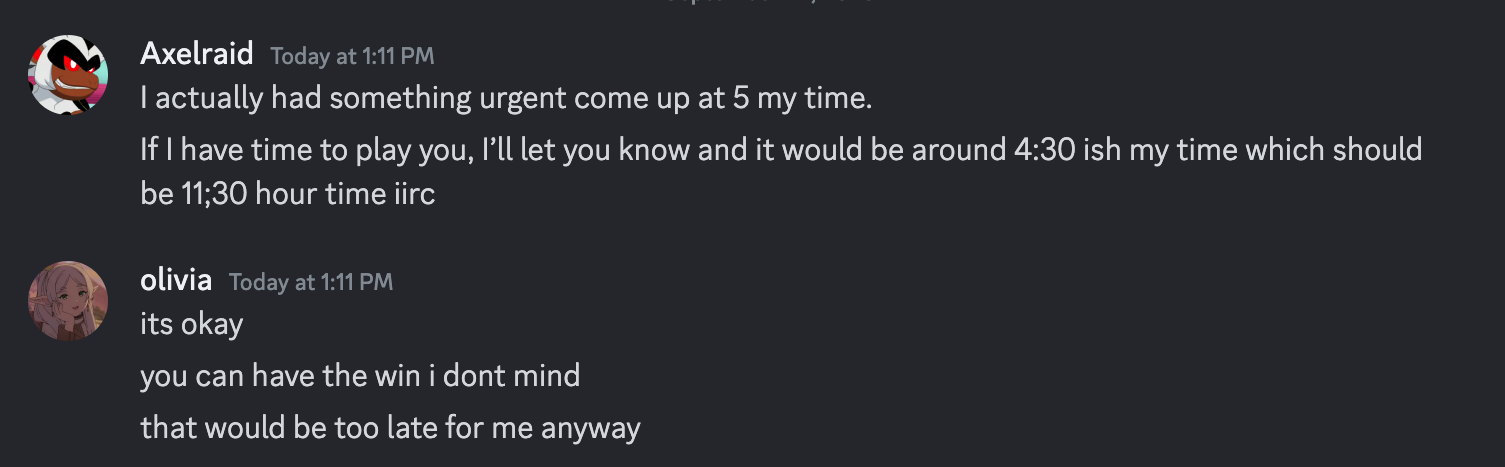Click the message line starting "If I have time"
Image resolution: width=1505 pixels, height=467 pixels.
point(780,150)
